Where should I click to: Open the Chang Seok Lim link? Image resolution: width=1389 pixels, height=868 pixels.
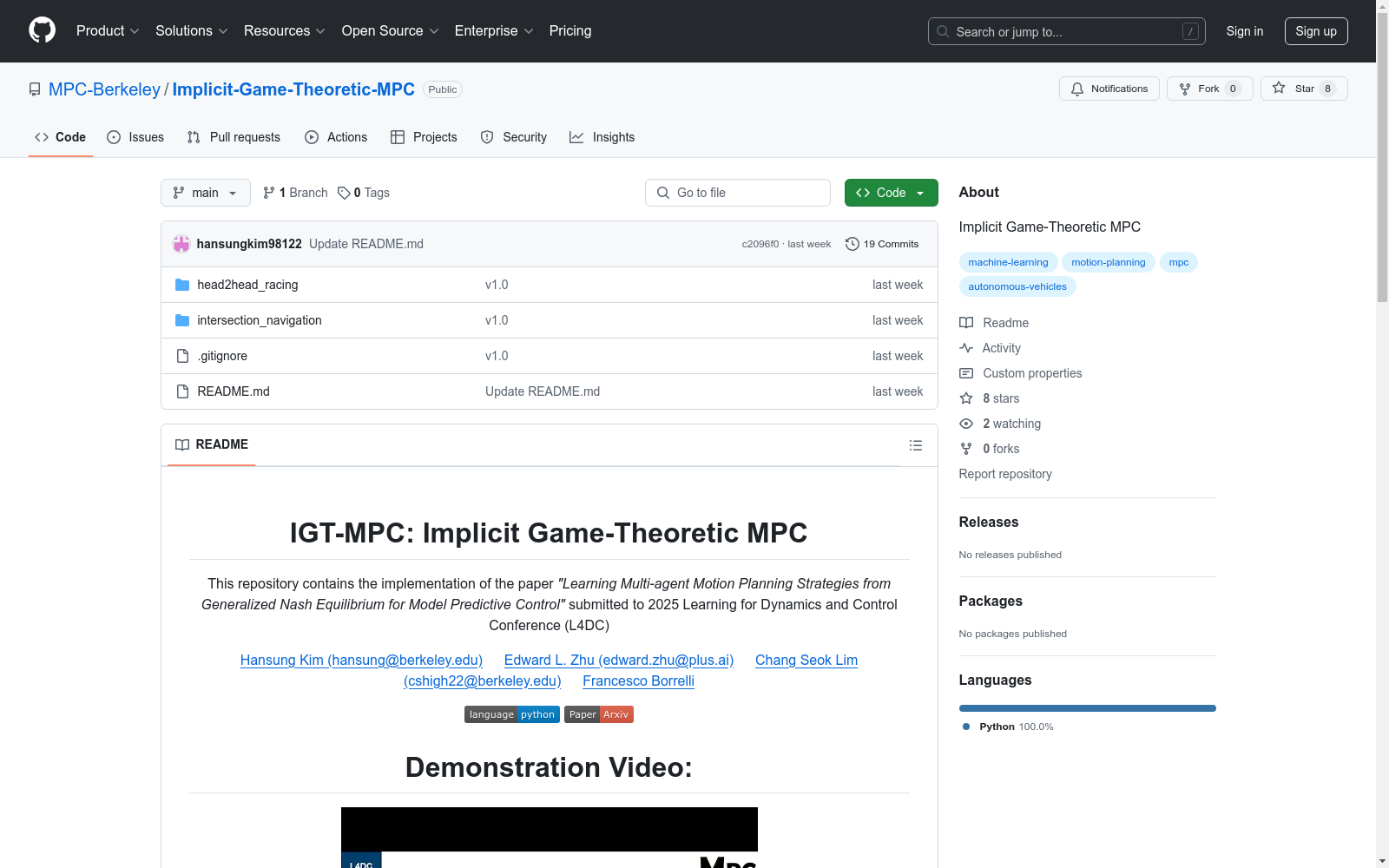806,660
